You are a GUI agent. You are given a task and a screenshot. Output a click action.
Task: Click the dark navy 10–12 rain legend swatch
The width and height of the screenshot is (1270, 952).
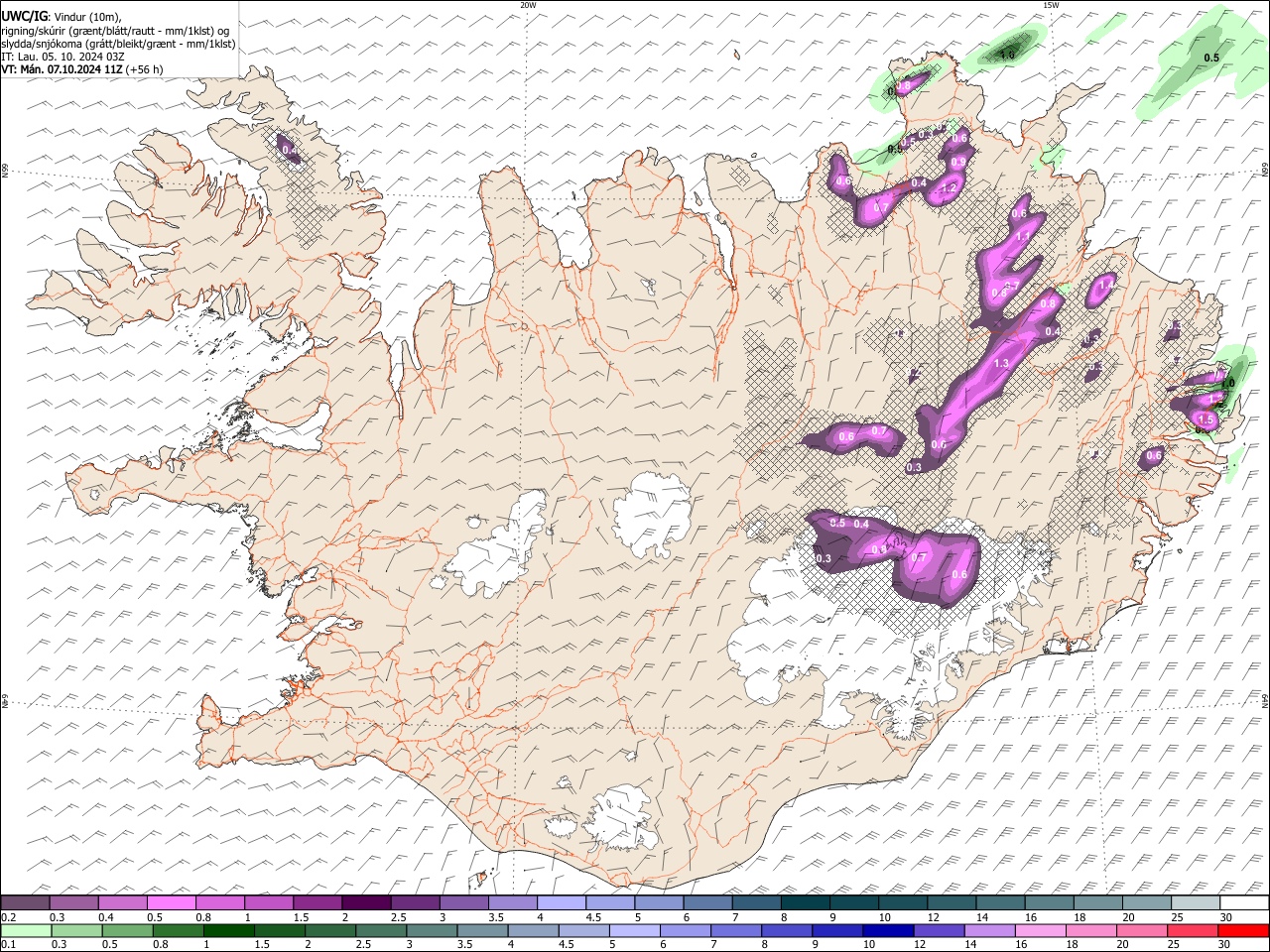[x=888, y=931]
